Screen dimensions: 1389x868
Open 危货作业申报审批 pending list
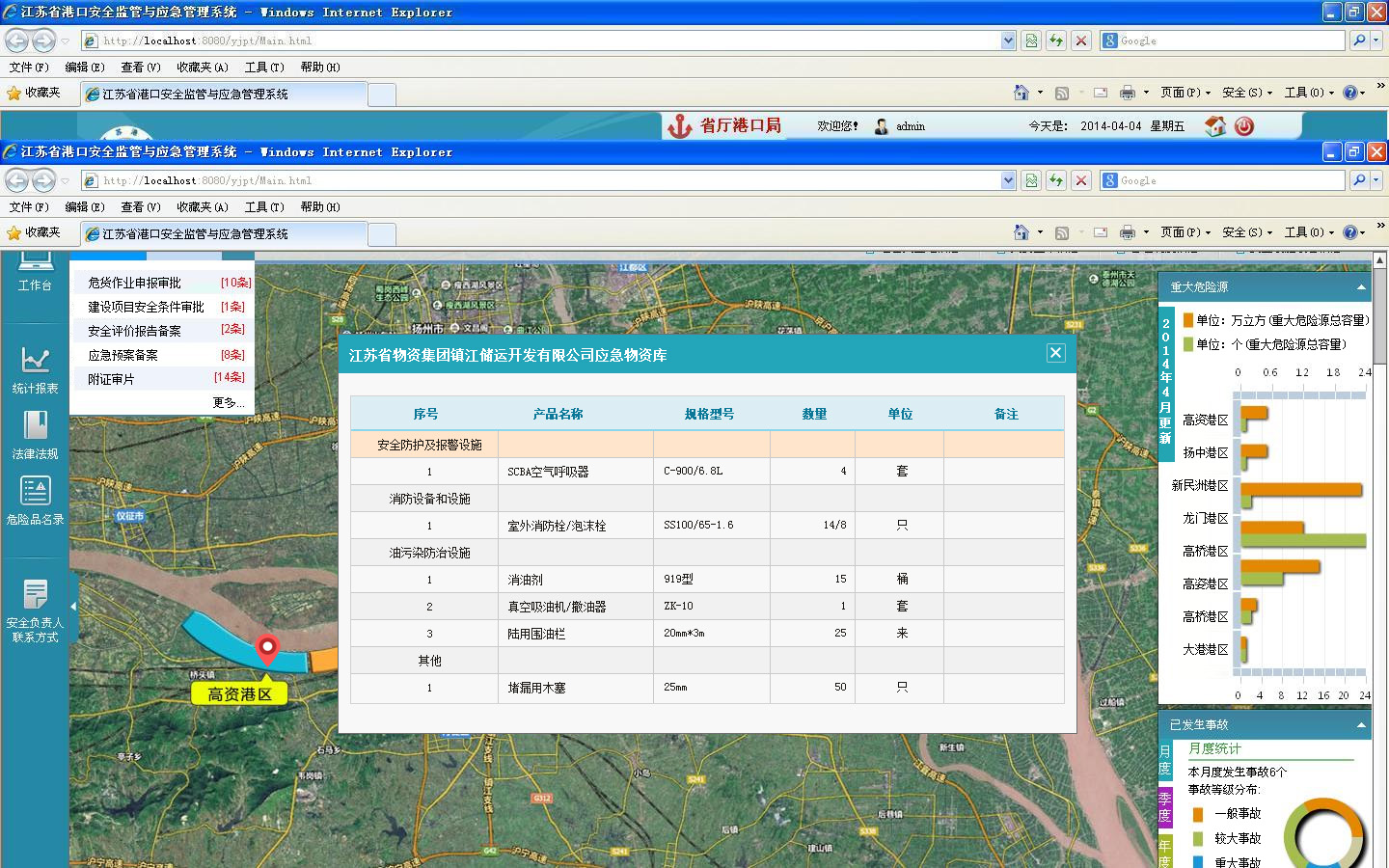[134, 283]
